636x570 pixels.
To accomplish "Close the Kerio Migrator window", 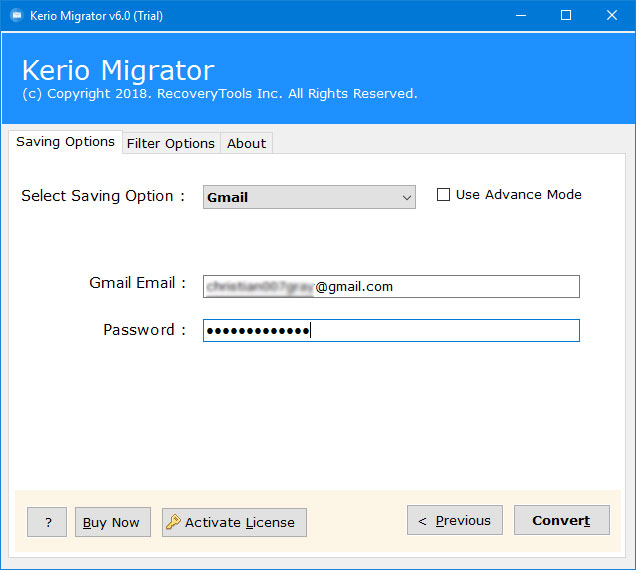I will [x=612, y=15].
